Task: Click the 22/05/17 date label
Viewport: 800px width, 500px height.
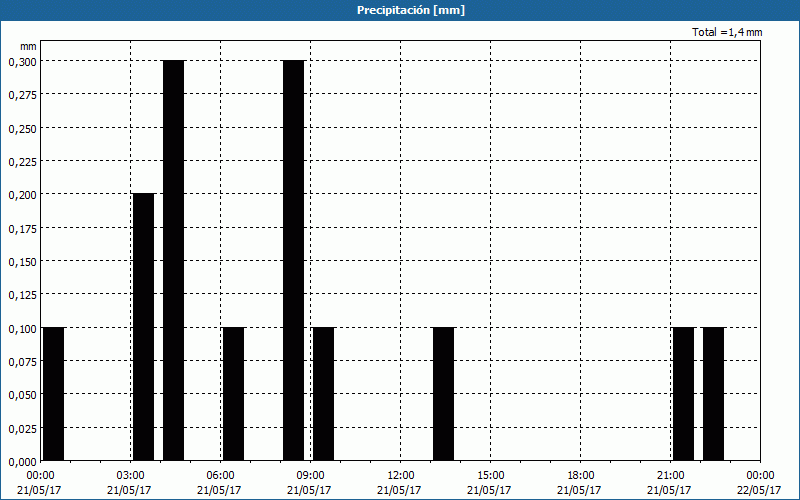Action: [759, 490]
